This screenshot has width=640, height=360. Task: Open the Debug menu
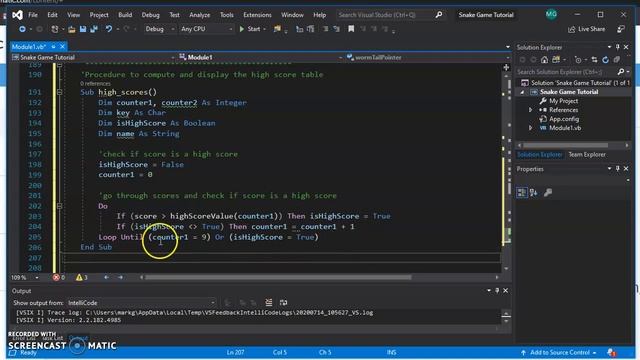click(151, 15)
